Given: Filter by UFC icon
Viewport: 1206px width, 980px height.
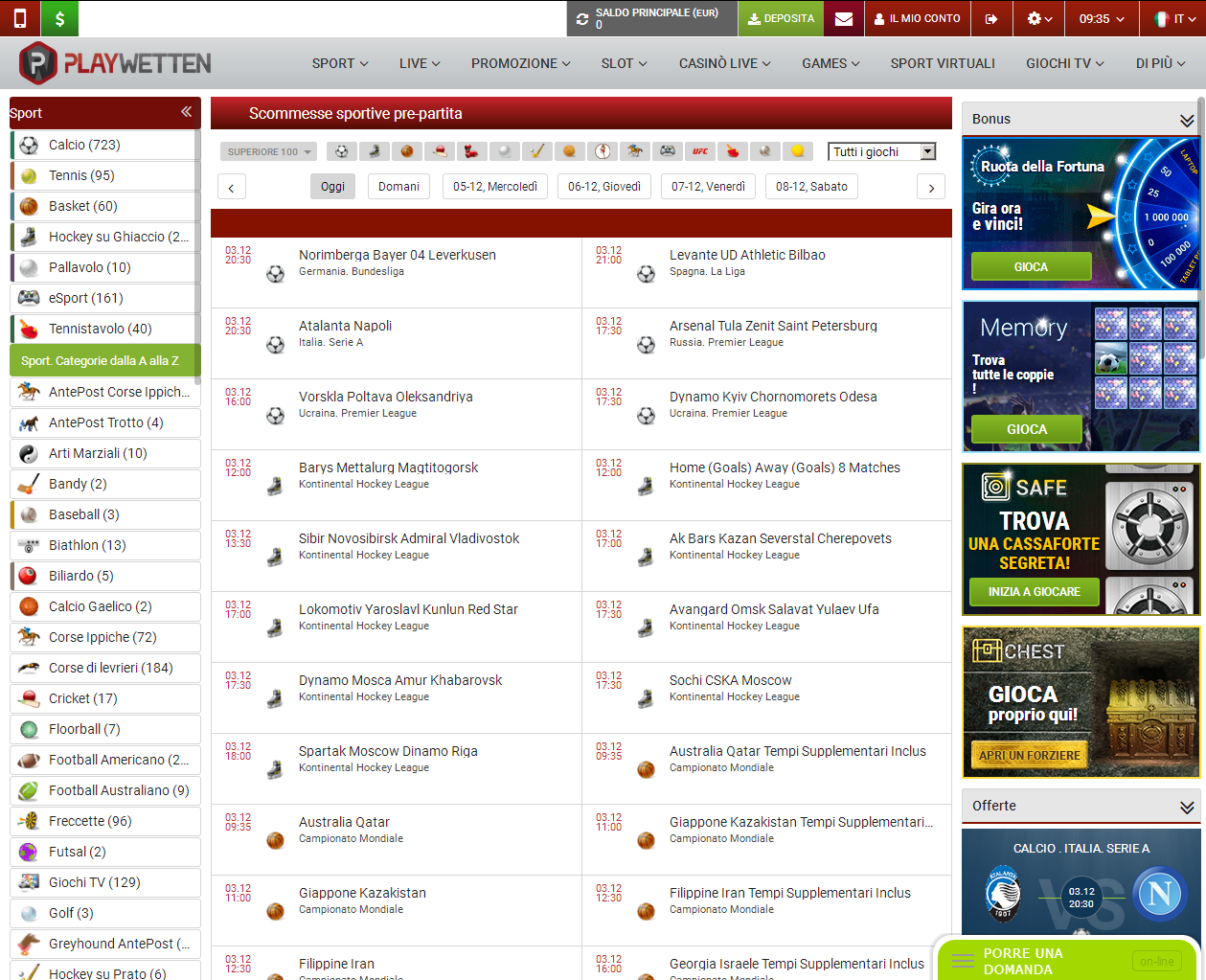Looking at the screenshot, I should (x=700, y=151).
